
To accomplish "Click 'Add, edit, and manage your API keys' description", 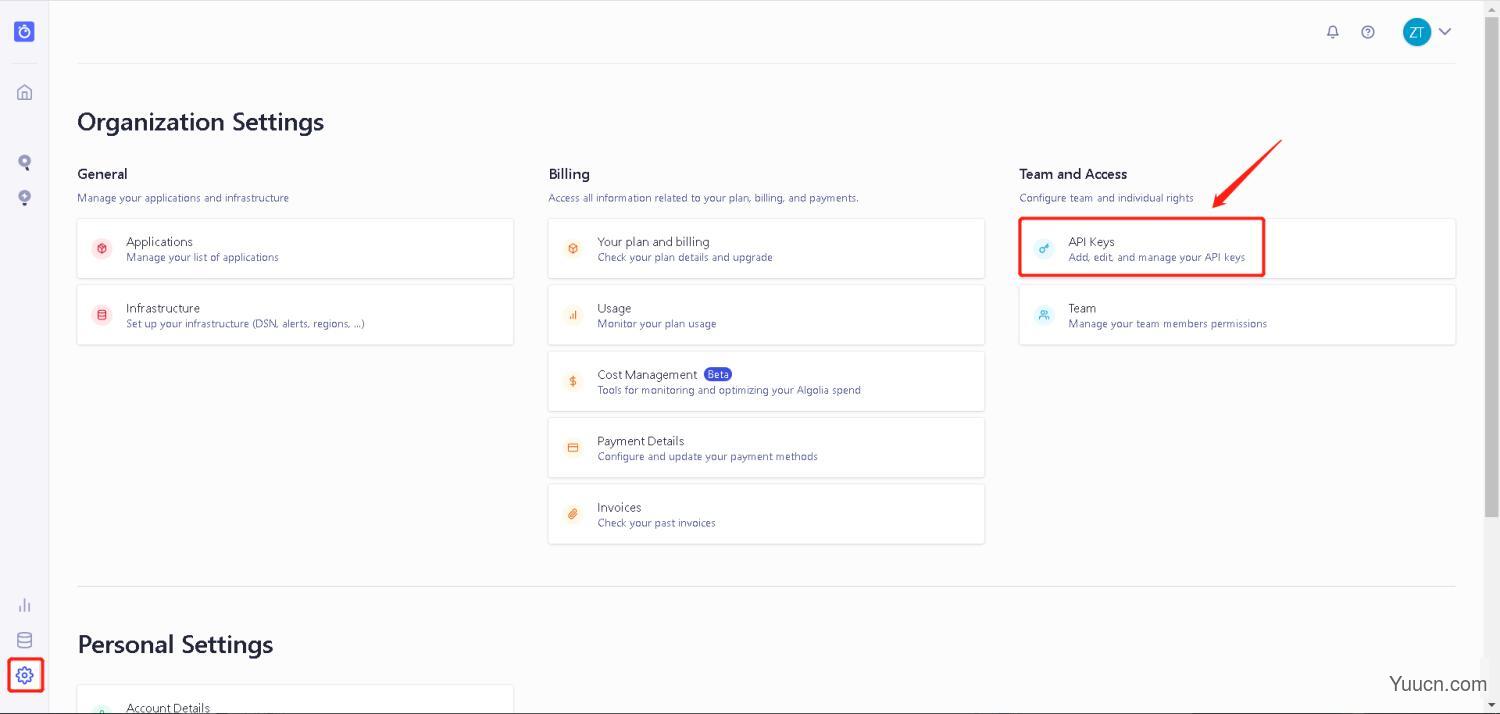I will [x=1156, y=257].
